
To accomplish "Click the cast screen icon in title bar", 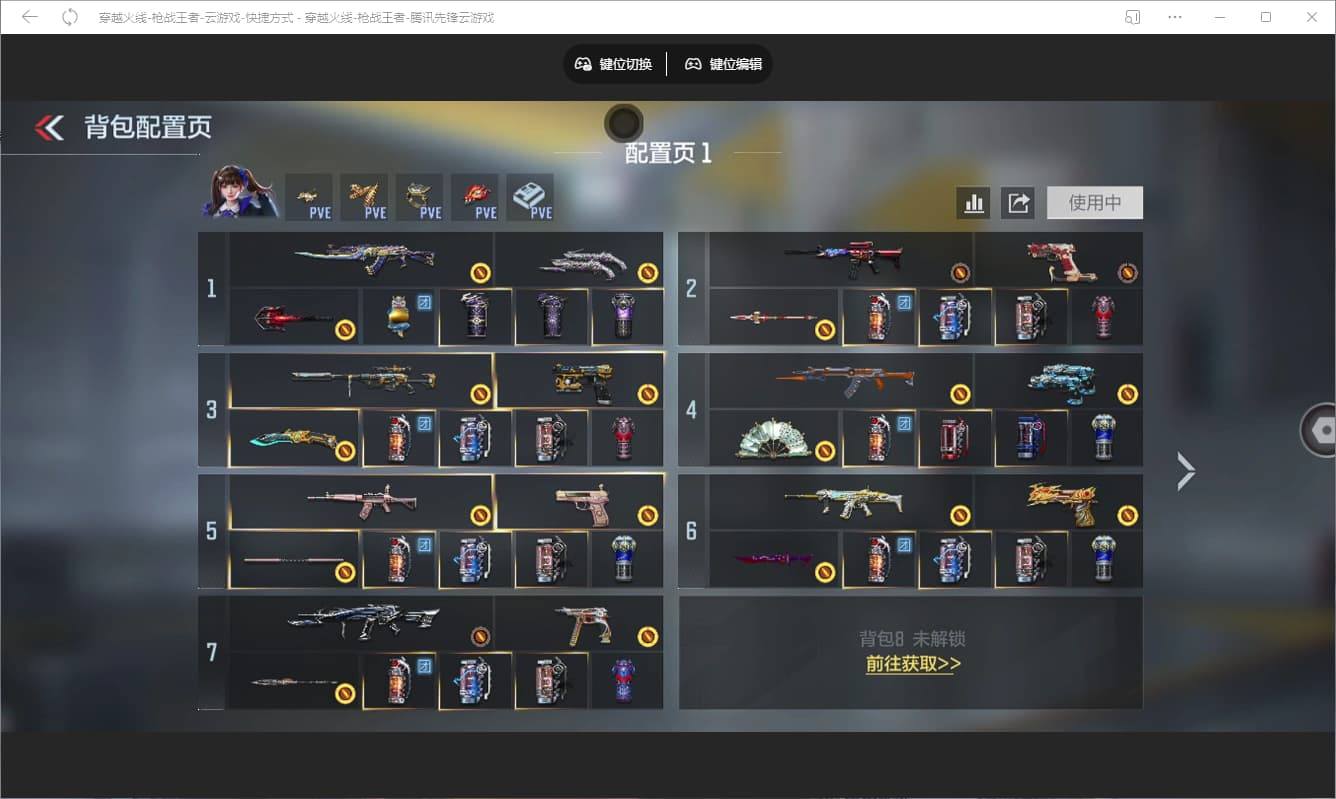I will 1133,17.
